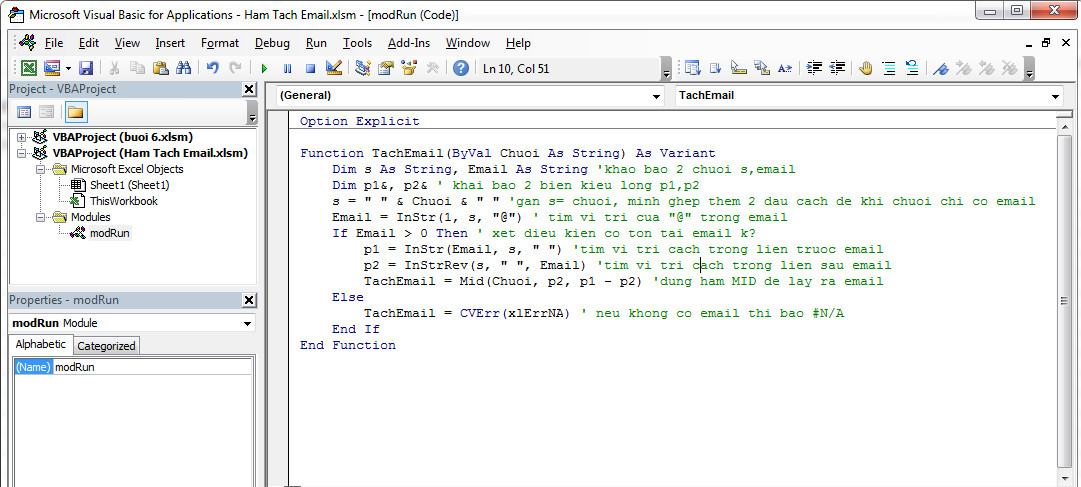Toggle Folders view in Project pane
The width and height of the screenshot is (1081, 487).
coord(75,112)
